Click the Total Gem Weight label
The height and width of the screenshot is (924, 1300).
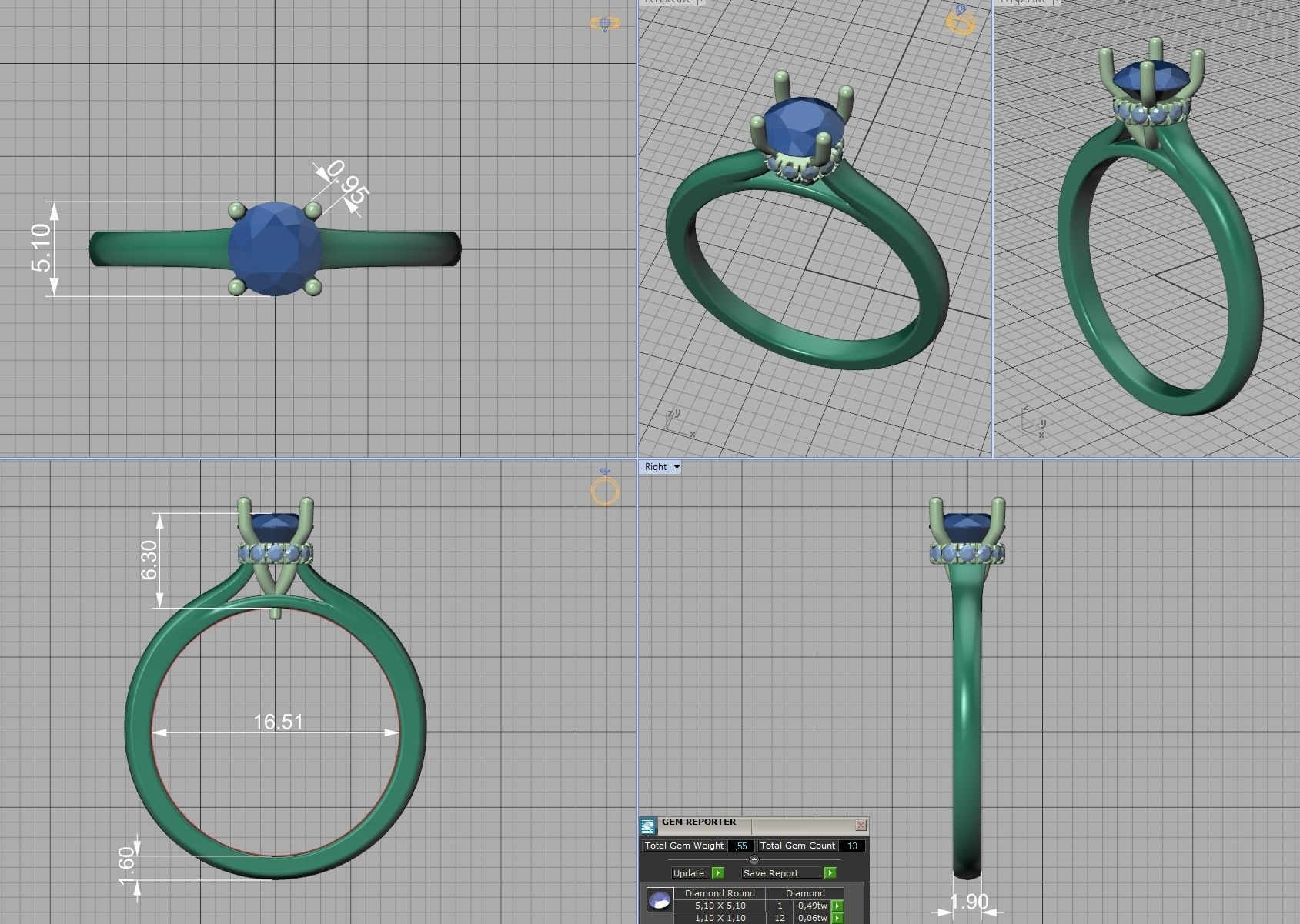coord(684,846)
